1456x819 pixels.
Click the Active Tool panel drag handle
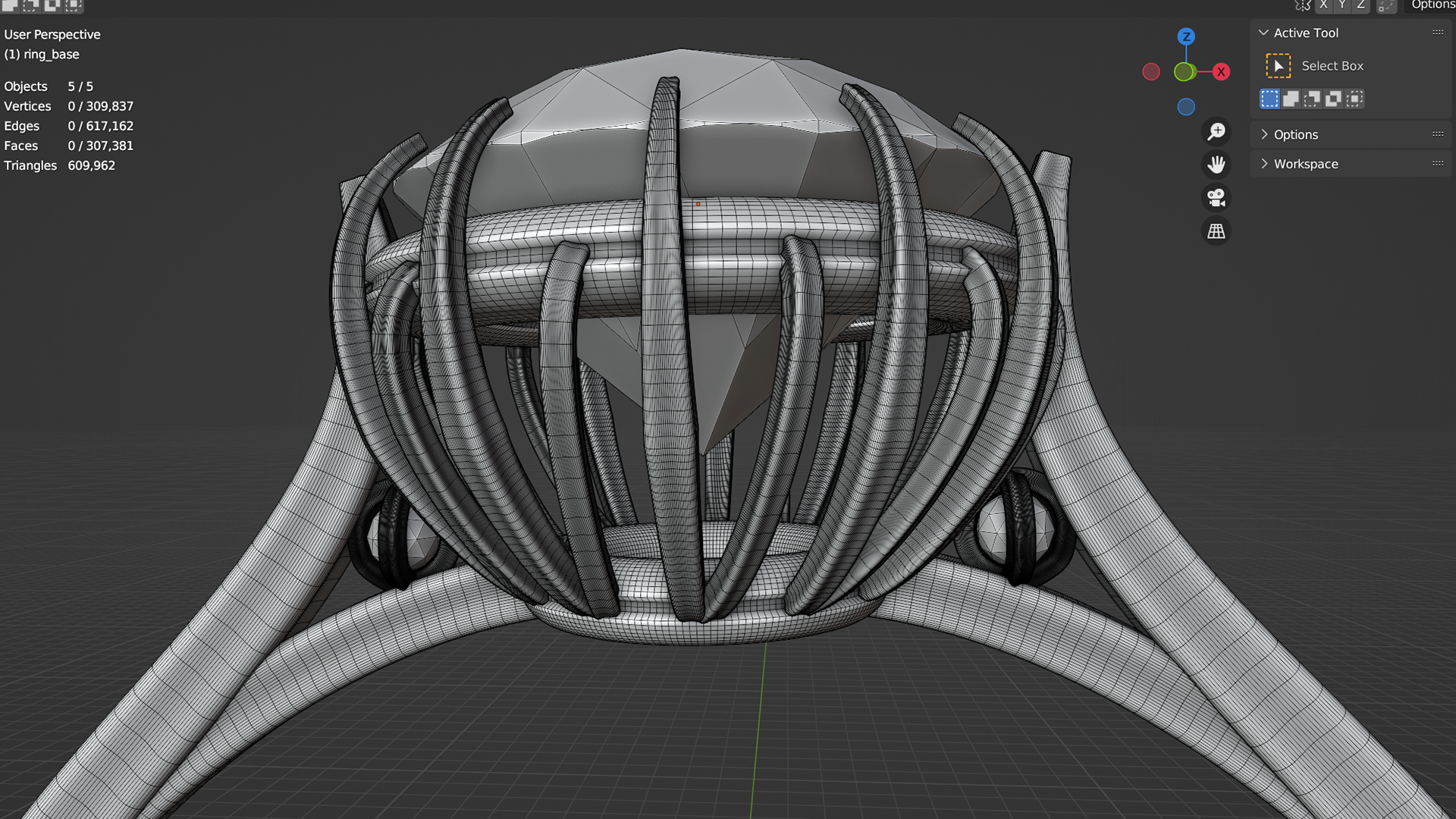1438,33
